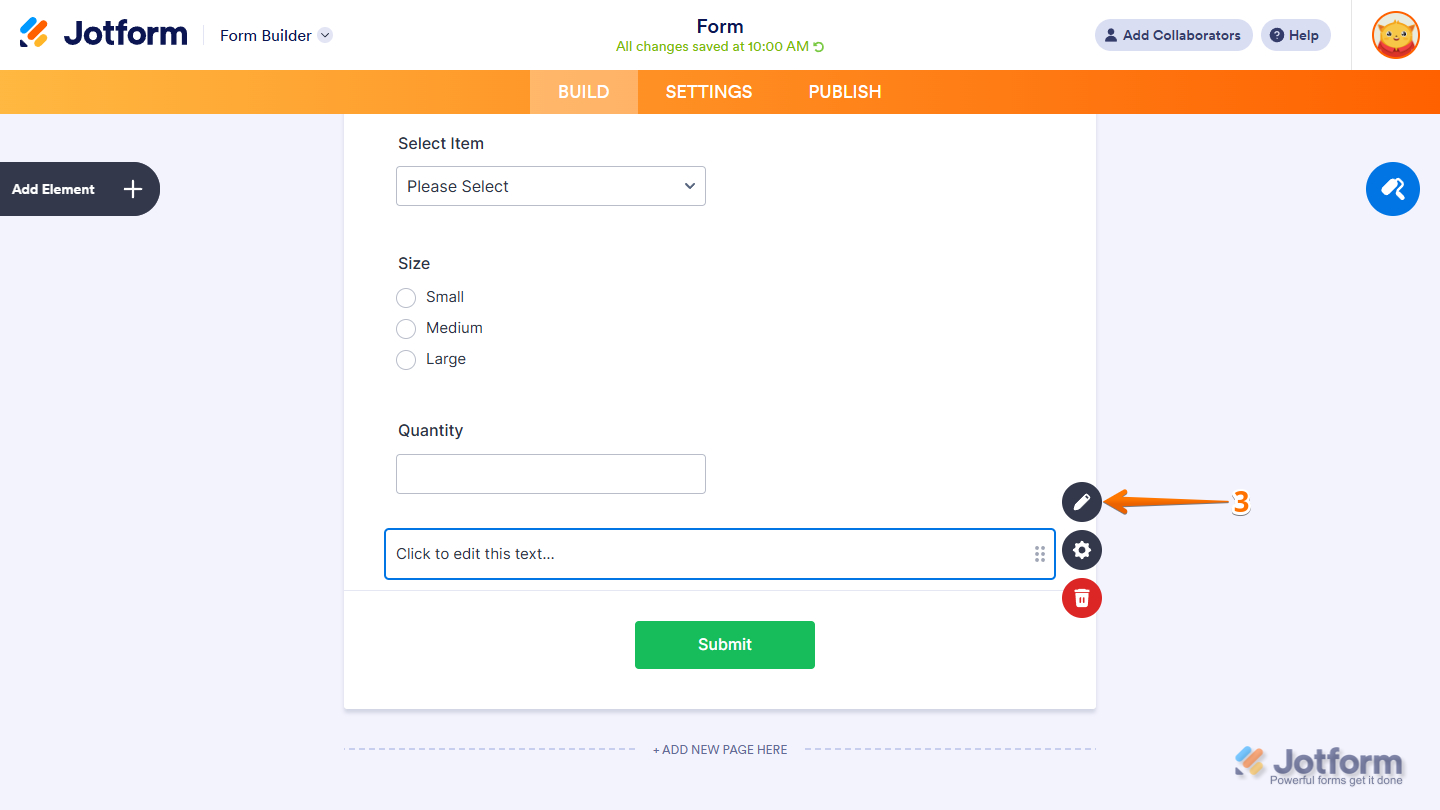Select Large under Size
The width and height of the screenshot is (1440, 810).
tap(406, 359)
